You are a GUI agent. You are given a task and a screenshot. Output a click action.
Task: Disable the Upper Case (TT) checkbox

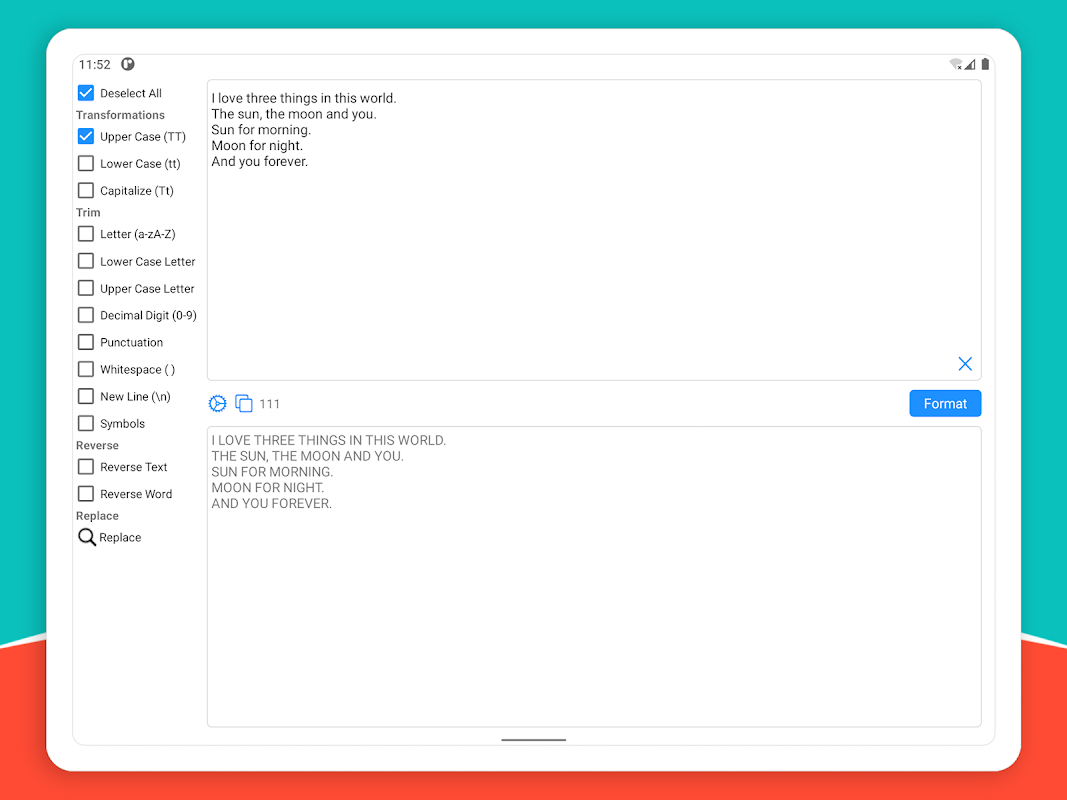click(x=86, y=136)
